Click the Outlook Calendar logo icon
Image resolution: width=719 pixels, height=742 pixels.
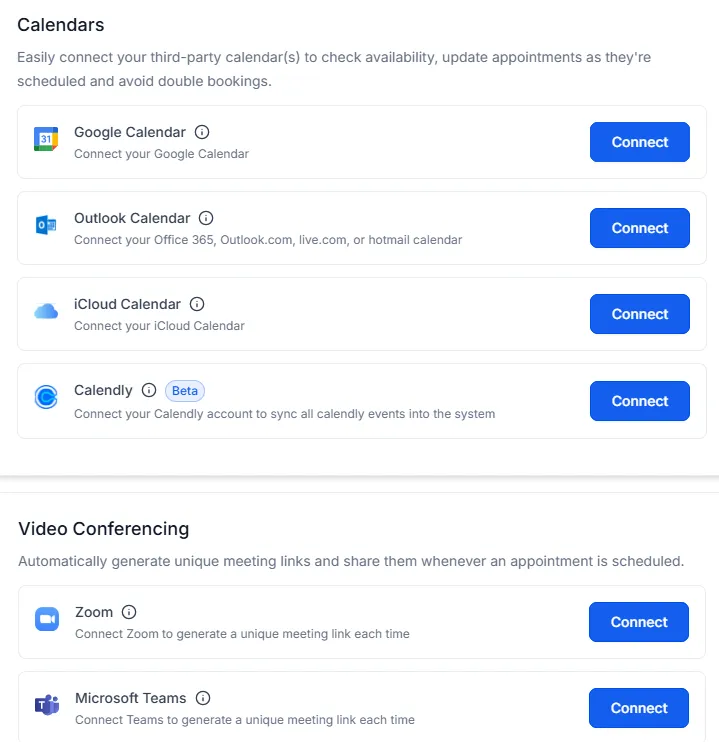[x=46, y=225]
